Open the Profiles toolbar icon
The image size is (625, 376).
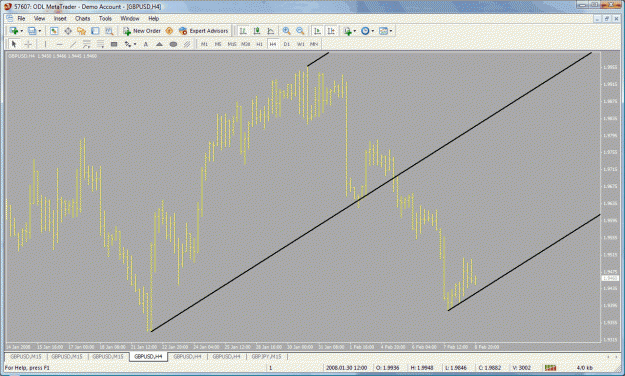click(x=32, y=31)
